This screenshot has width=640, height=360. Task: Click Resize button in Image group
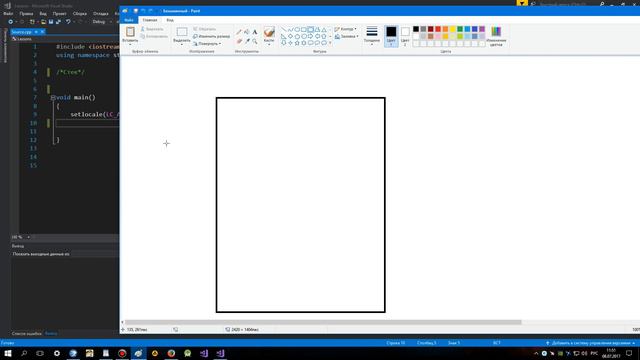(211, 36)
